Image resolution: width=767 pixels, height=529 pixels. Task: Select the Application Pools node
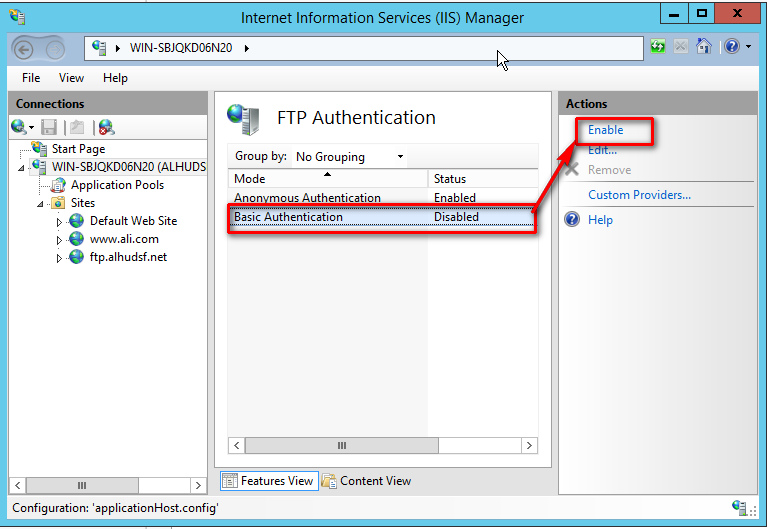click(117, 185)
